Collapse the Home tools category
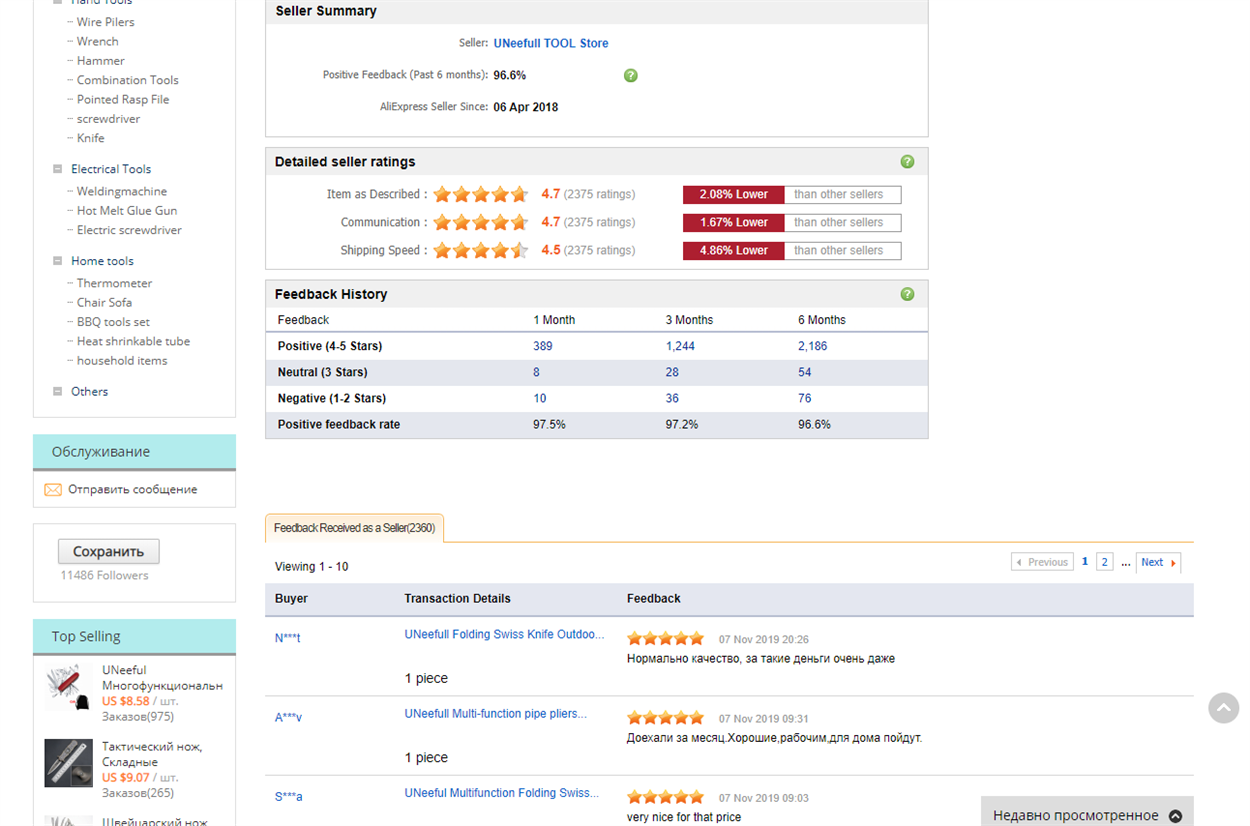The height and width of the screenshot is (826, 1250). 58,261
